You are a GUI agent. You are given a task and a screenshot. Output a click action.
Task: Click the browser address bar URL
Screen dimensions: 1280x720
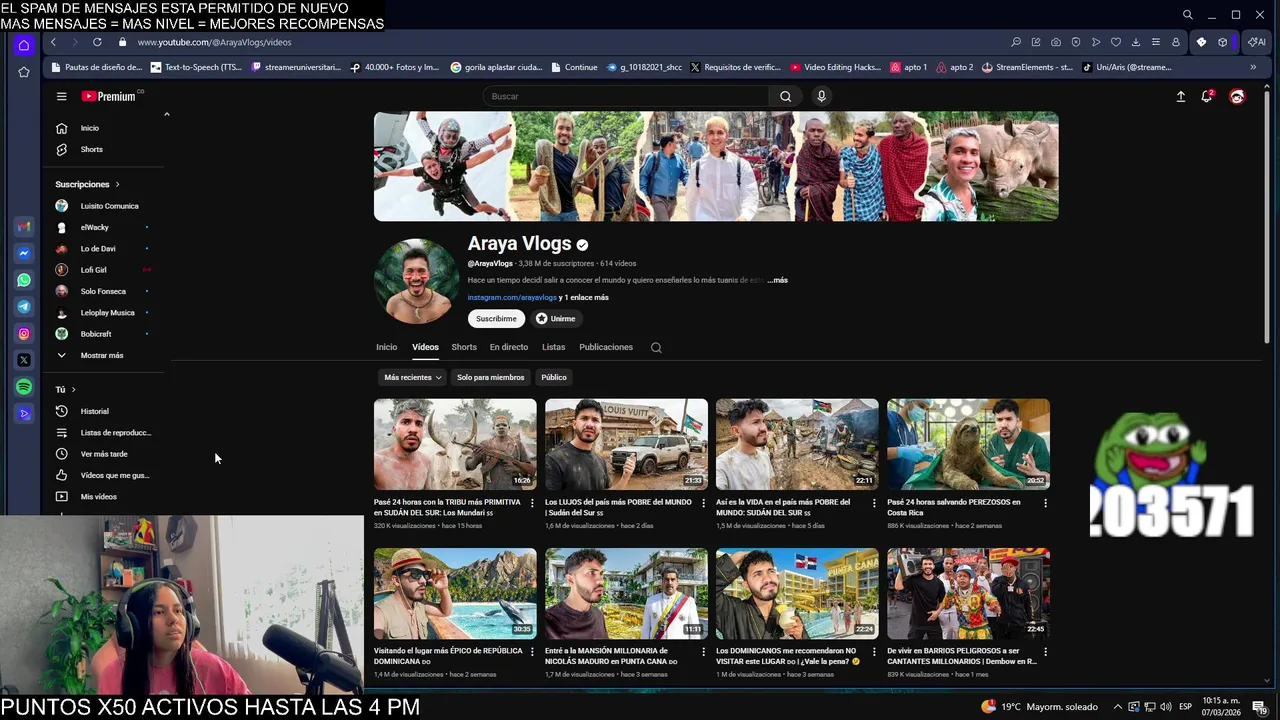[x=214, y=42]
